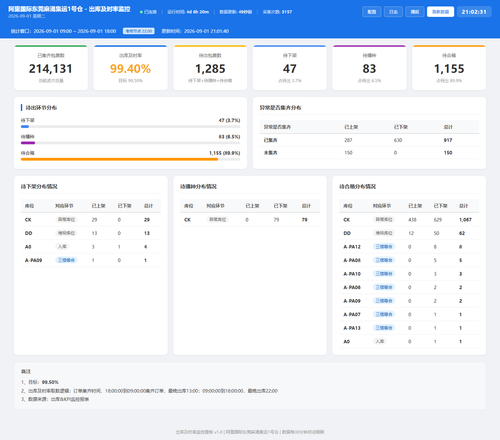500x440 pixels.
Task: Click value 287 in 已集齐 row
Action: point(348,140)
